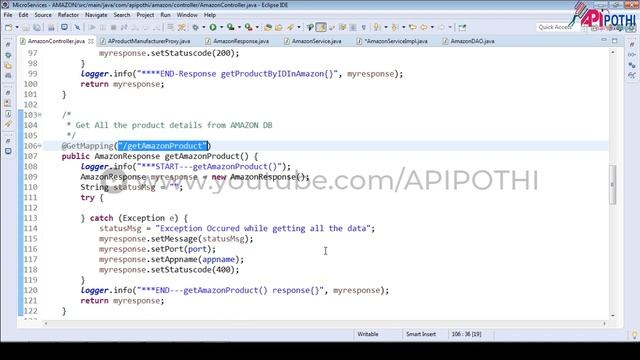Click the Open Console monitor icon
The width and height of the screenshot is (640, 360).
64,27
